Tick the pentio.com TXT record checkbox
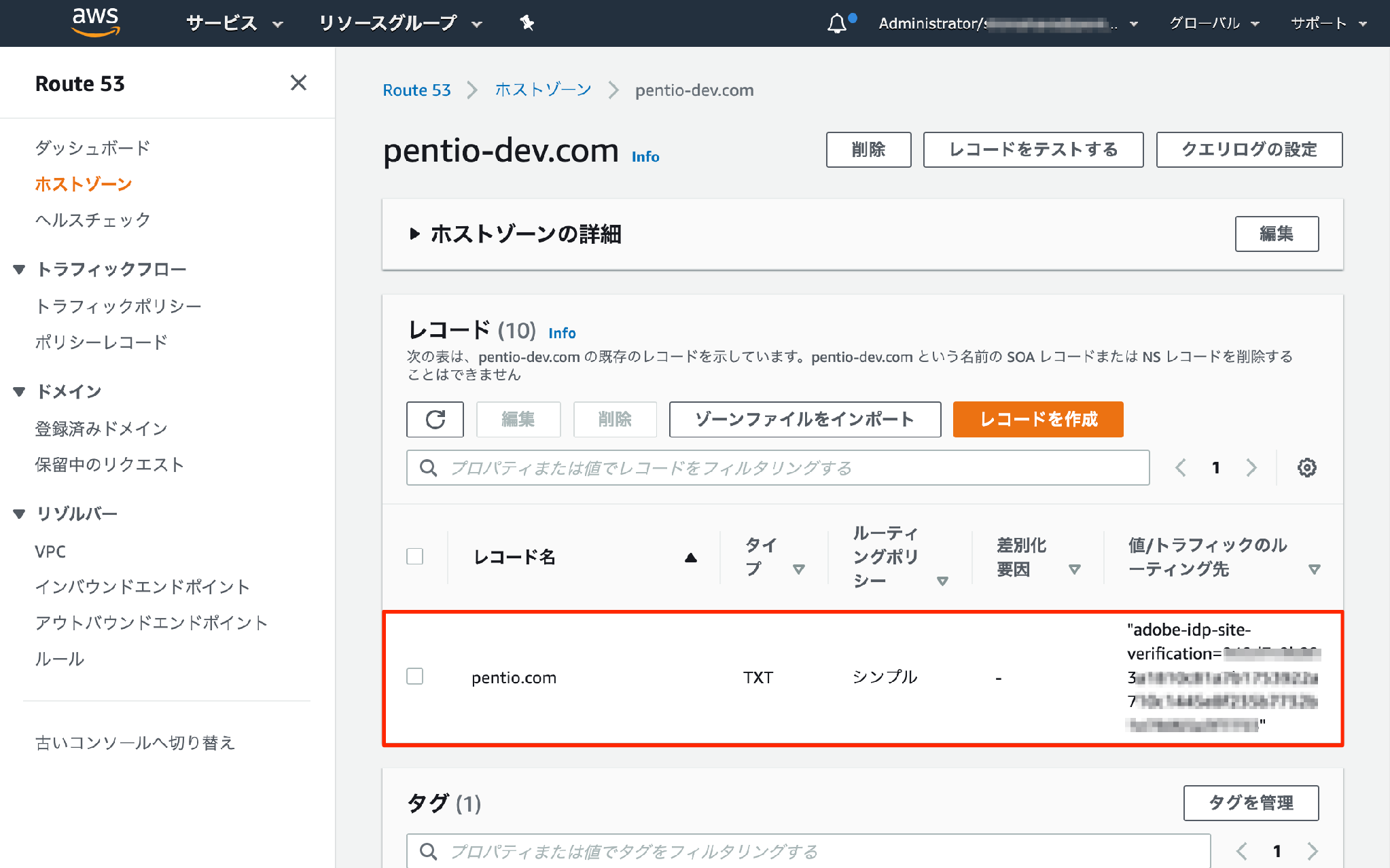This screenshot has height=868, width=1390. [414, 676]
